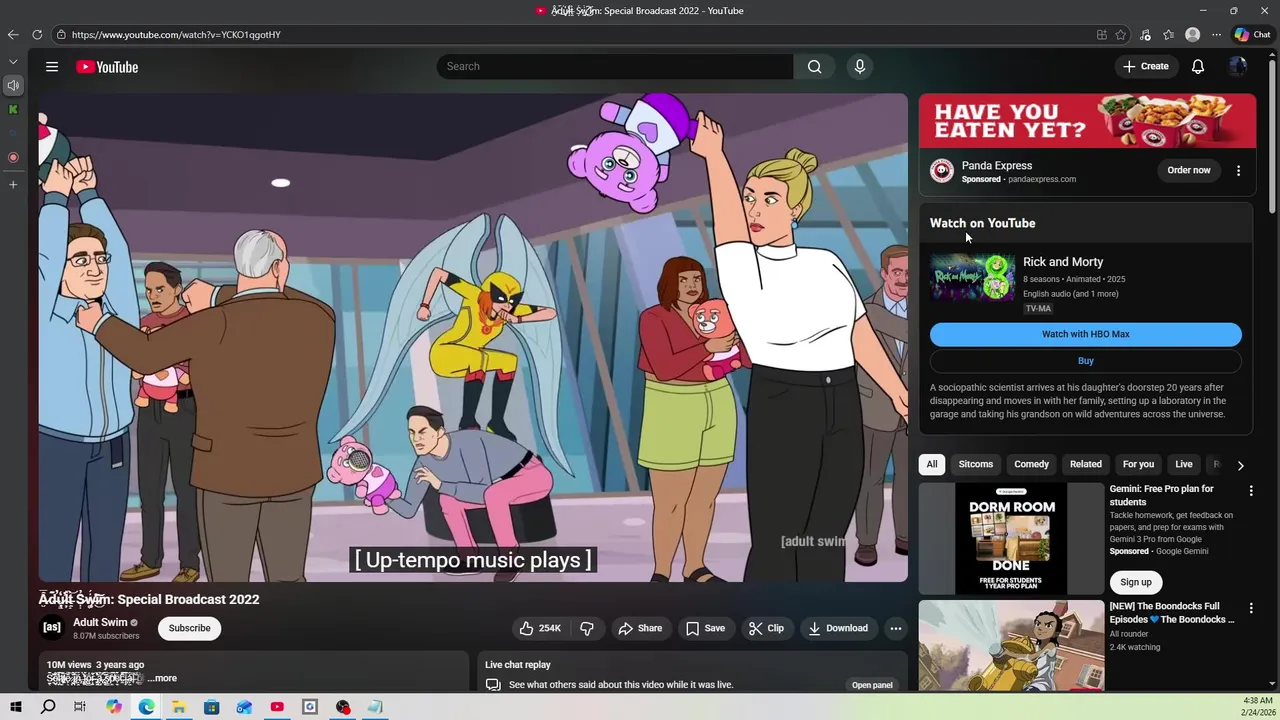The height and width of the screenshot is (720, 1280).
Task: Select the All filter chip
Action: 932,464
